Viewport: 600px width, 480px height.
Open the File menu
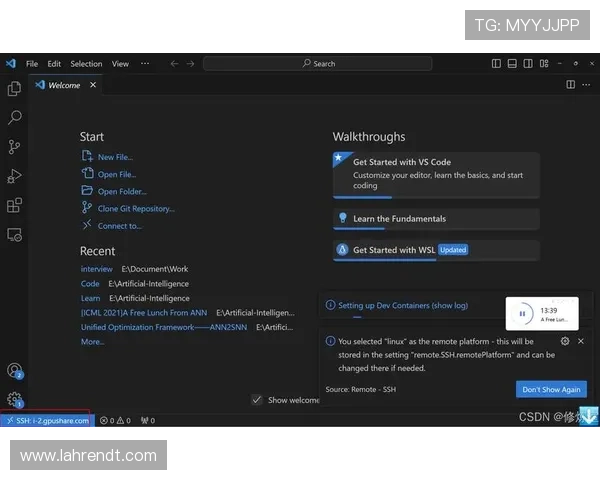click(32, 63)
